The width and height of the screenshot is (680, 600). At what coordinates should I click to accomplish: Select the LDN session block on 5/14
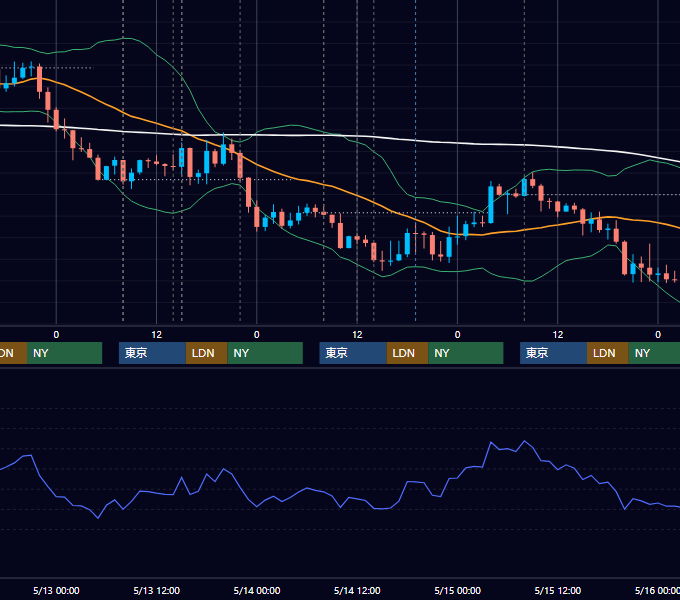[x=407, y=353]
